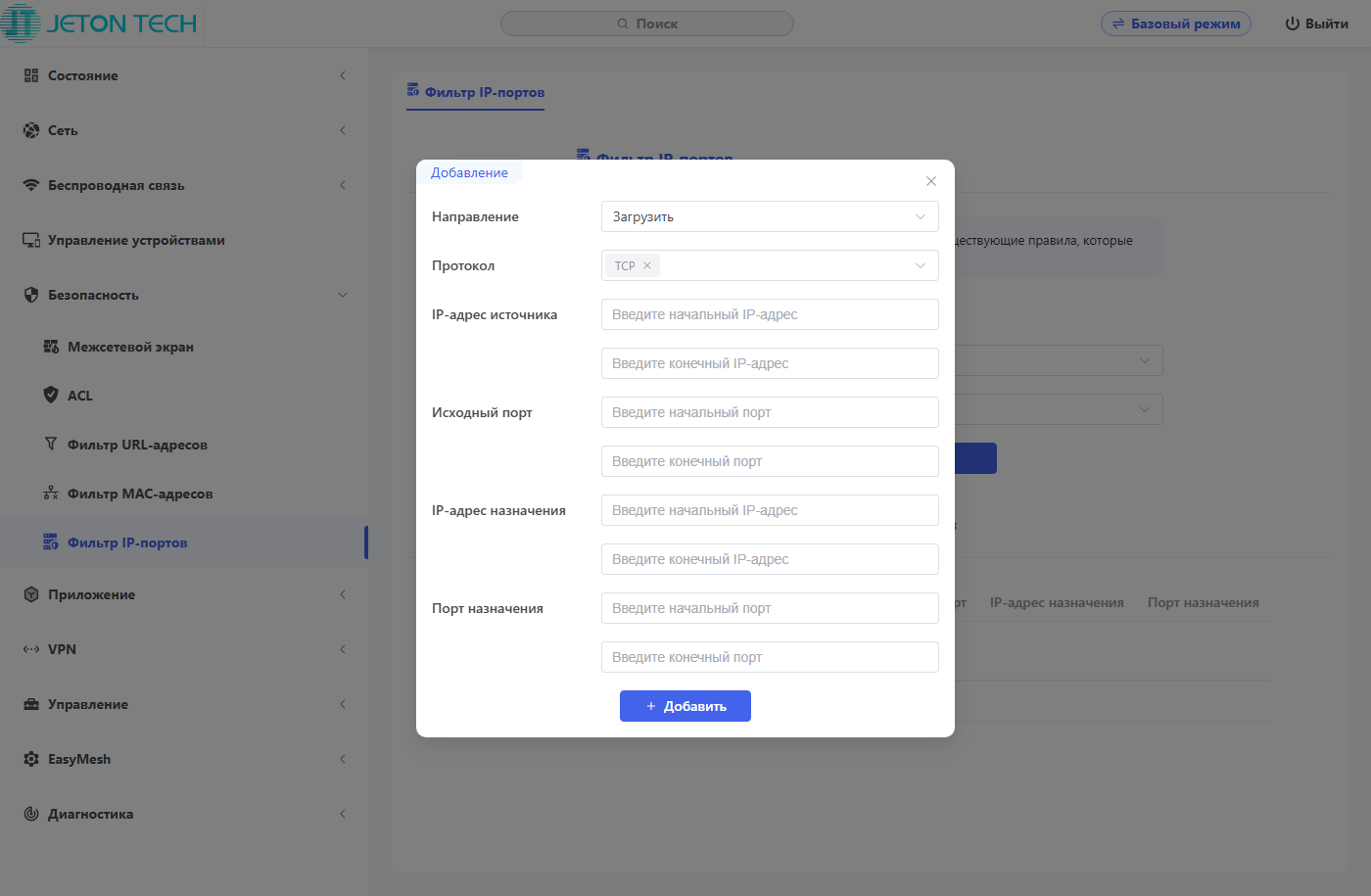The image size is (1371, 896).
Task: Open the Направление dropdown
Action: tap(769, 216)
